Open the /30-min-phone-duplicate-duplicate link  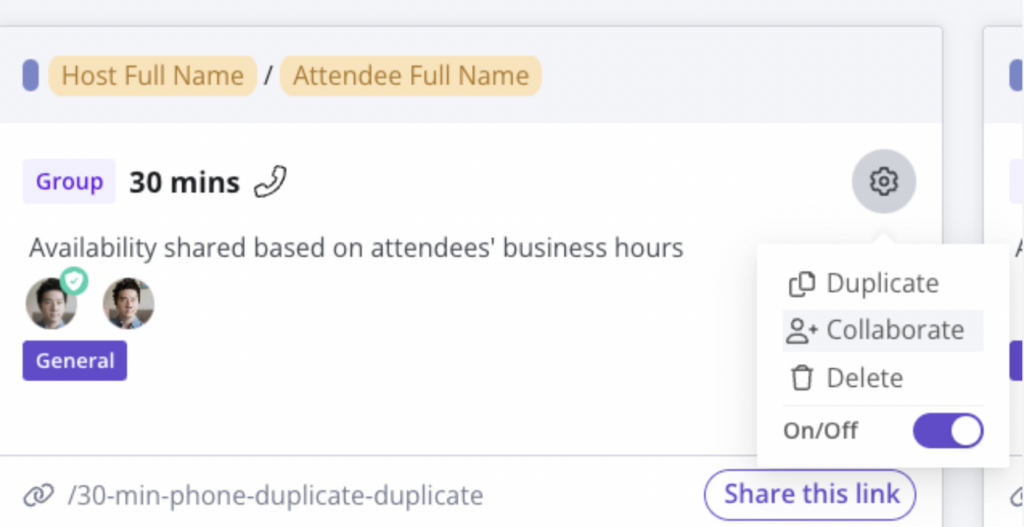click(x=275, y=496)
